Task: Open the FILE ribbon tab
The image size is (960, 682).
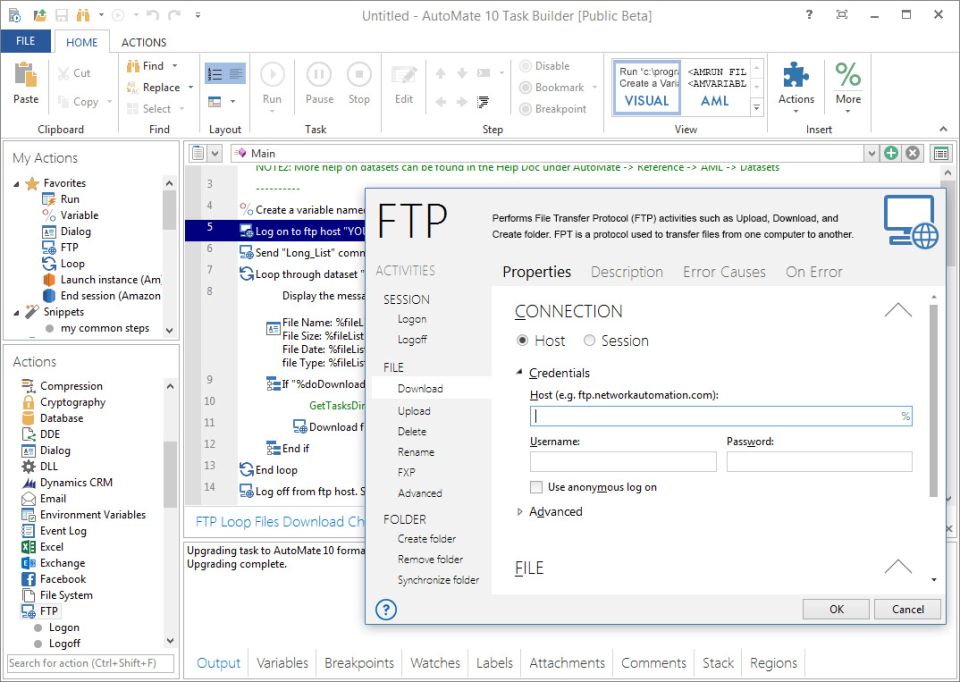Action: coord(25,41)
